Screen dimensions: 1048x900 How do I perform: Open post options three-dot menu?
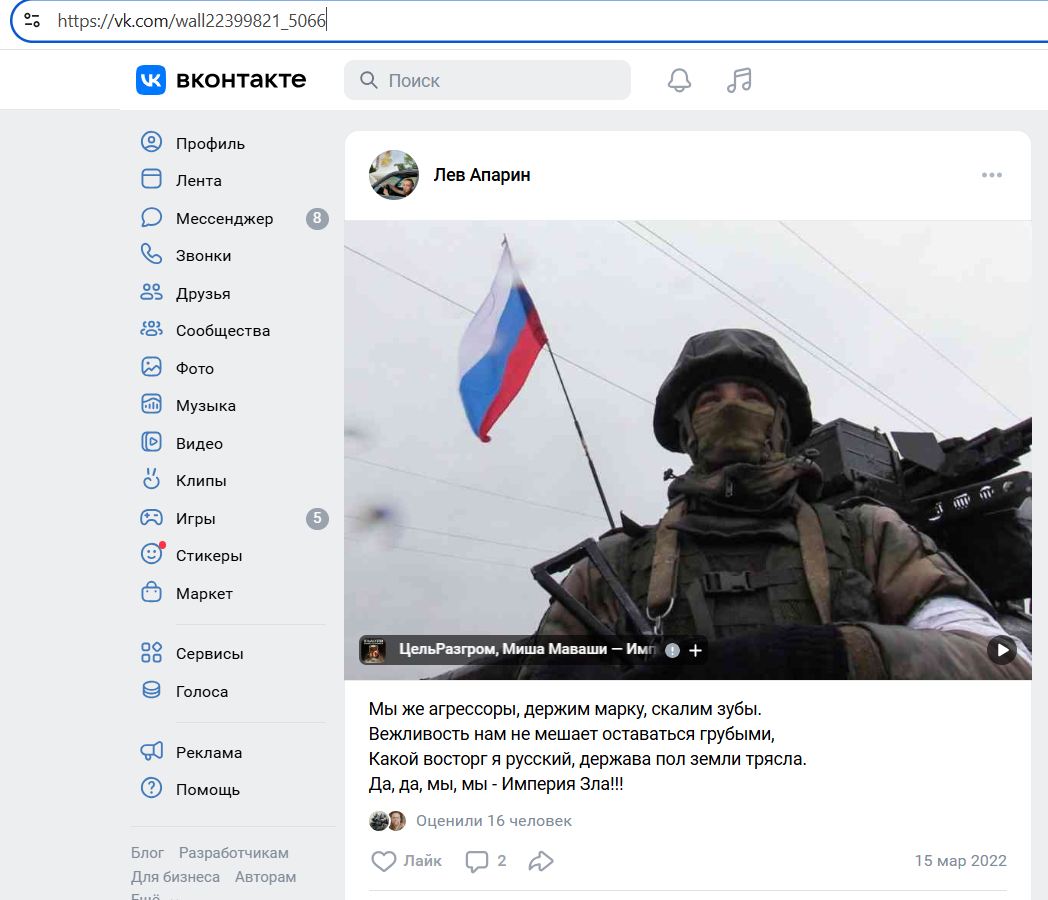point(991,175)
